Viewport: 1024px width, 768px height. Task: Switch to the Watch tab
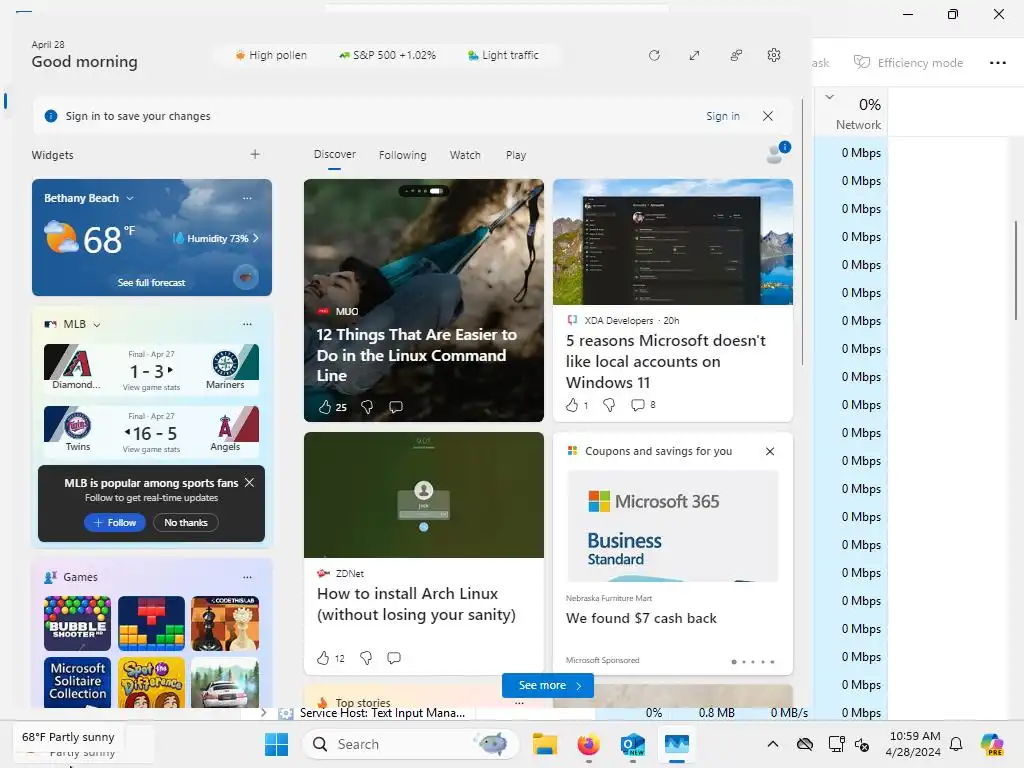click(x=465, y=155)
